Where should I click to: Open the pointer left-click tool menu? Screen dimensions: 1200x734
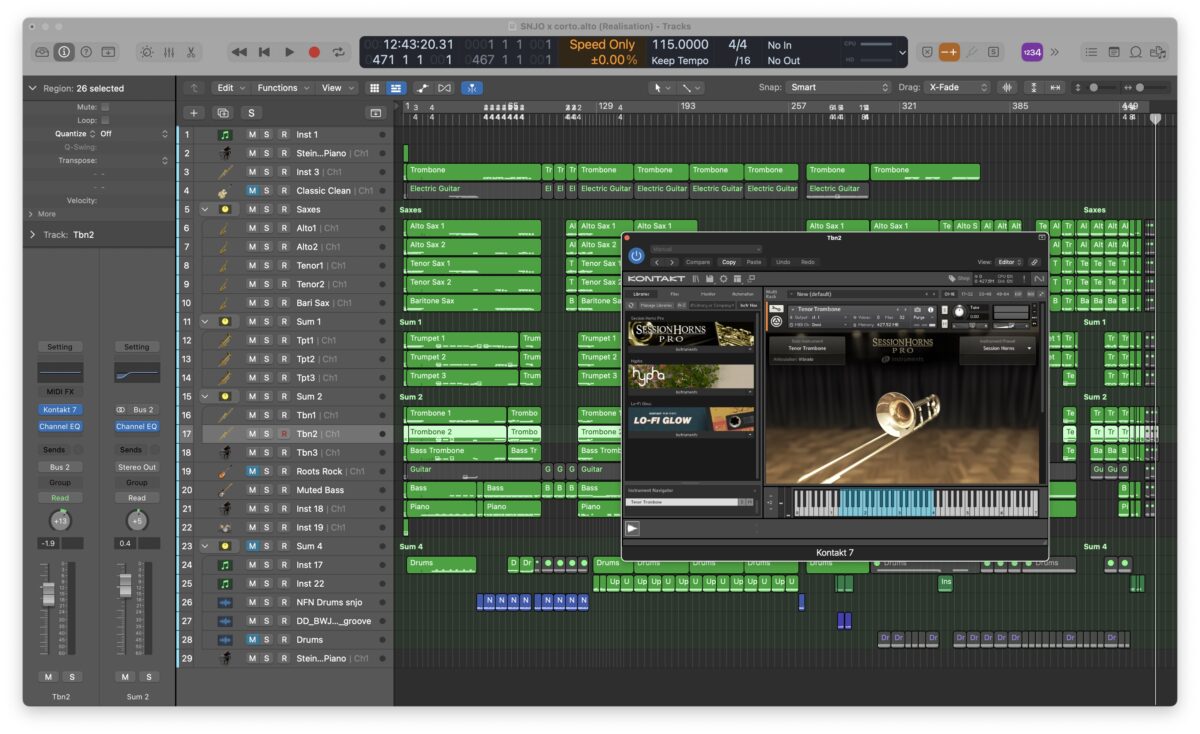click(661, 88)
